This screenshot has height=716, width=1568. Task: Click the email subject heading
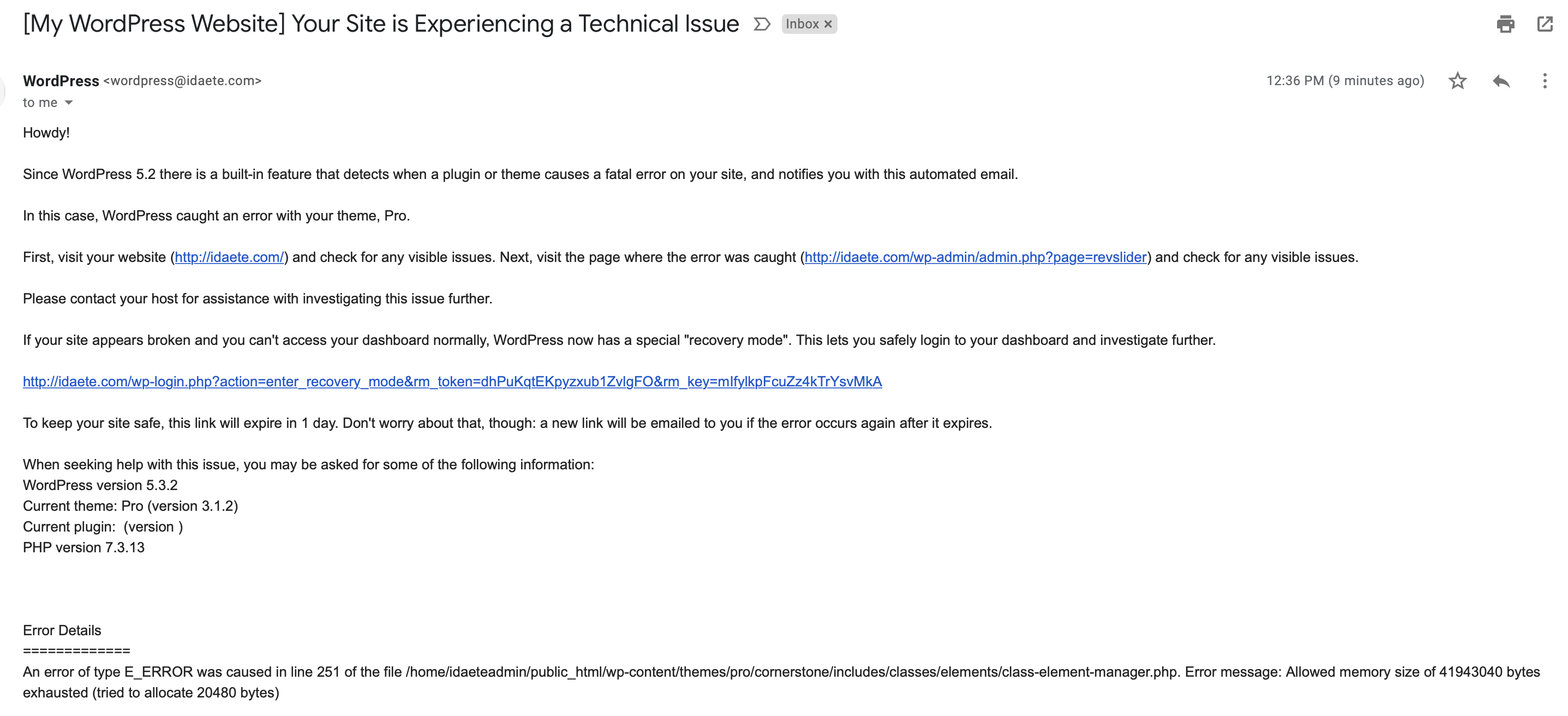(380, 25)
